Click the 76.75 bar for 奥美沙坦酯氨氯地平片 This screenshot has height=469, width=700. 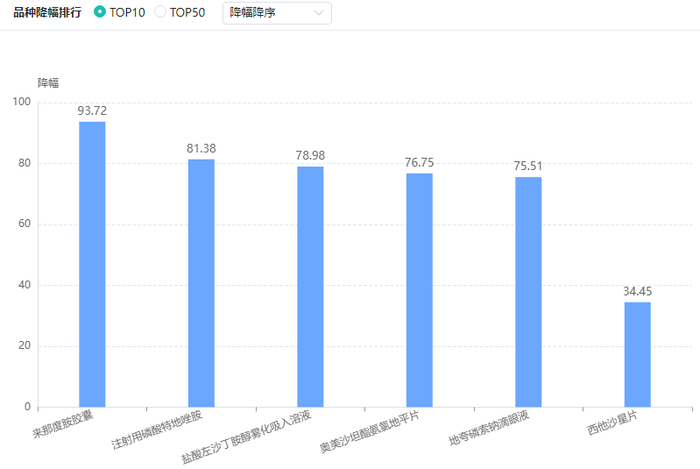point(419,290)
